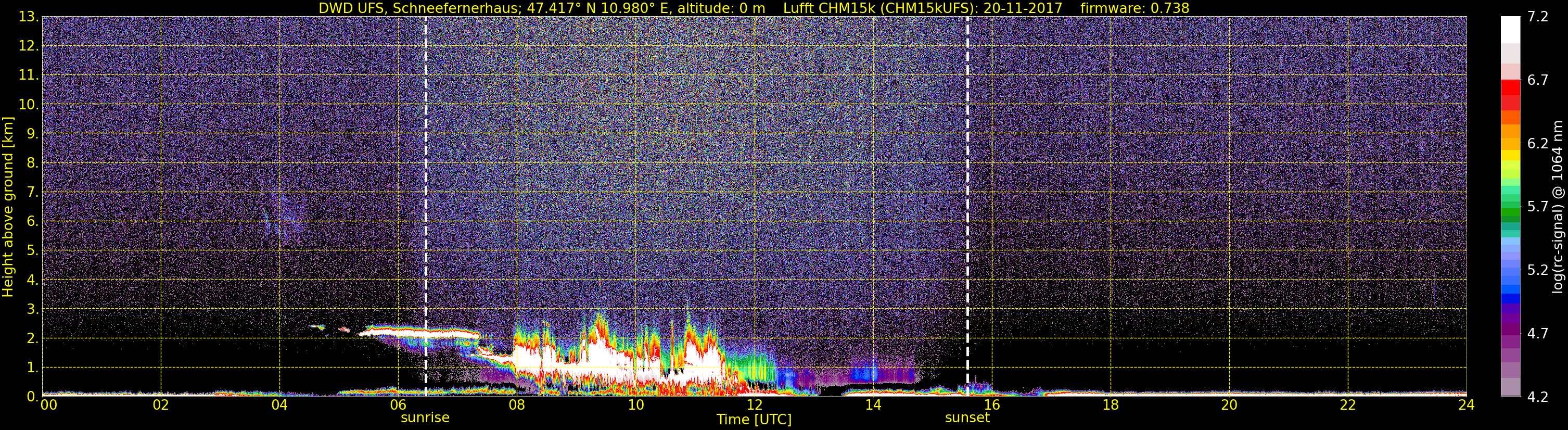Screen dimensions: 1568x430
Task: Click the x-axis tick label '08'
Action: [x=517, y=405]
